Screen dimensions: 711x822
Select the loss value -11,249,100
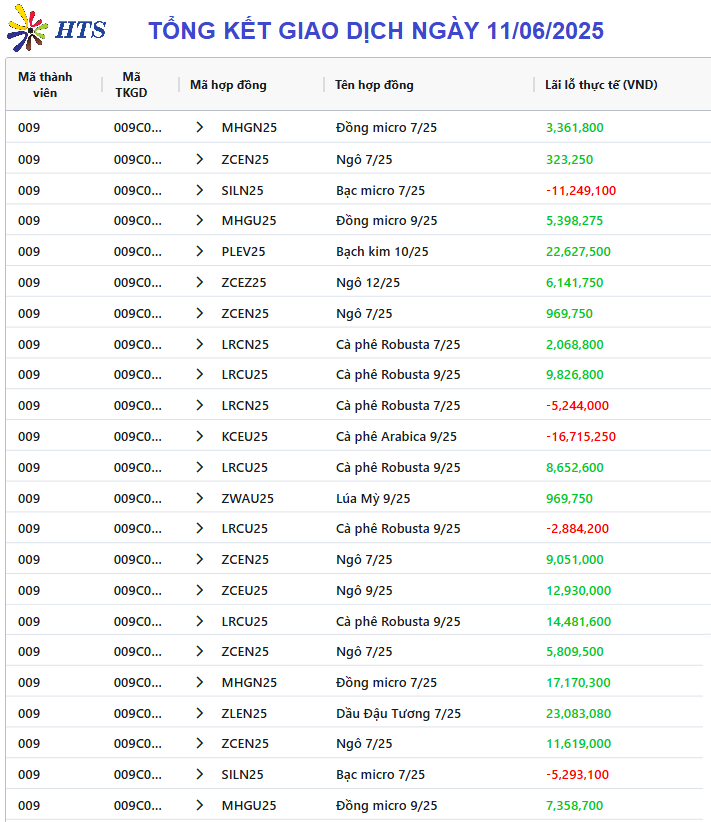point(581,190)
